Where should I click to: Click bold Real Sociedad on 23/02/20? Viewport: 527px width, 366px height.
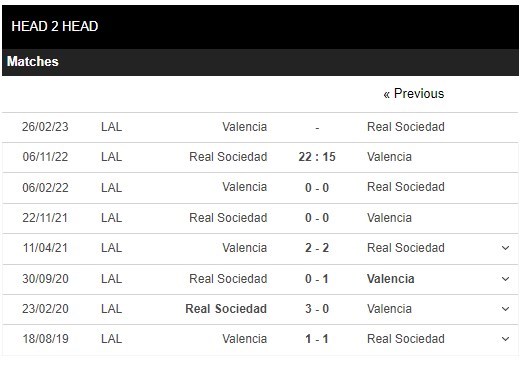tap(226, 309)
